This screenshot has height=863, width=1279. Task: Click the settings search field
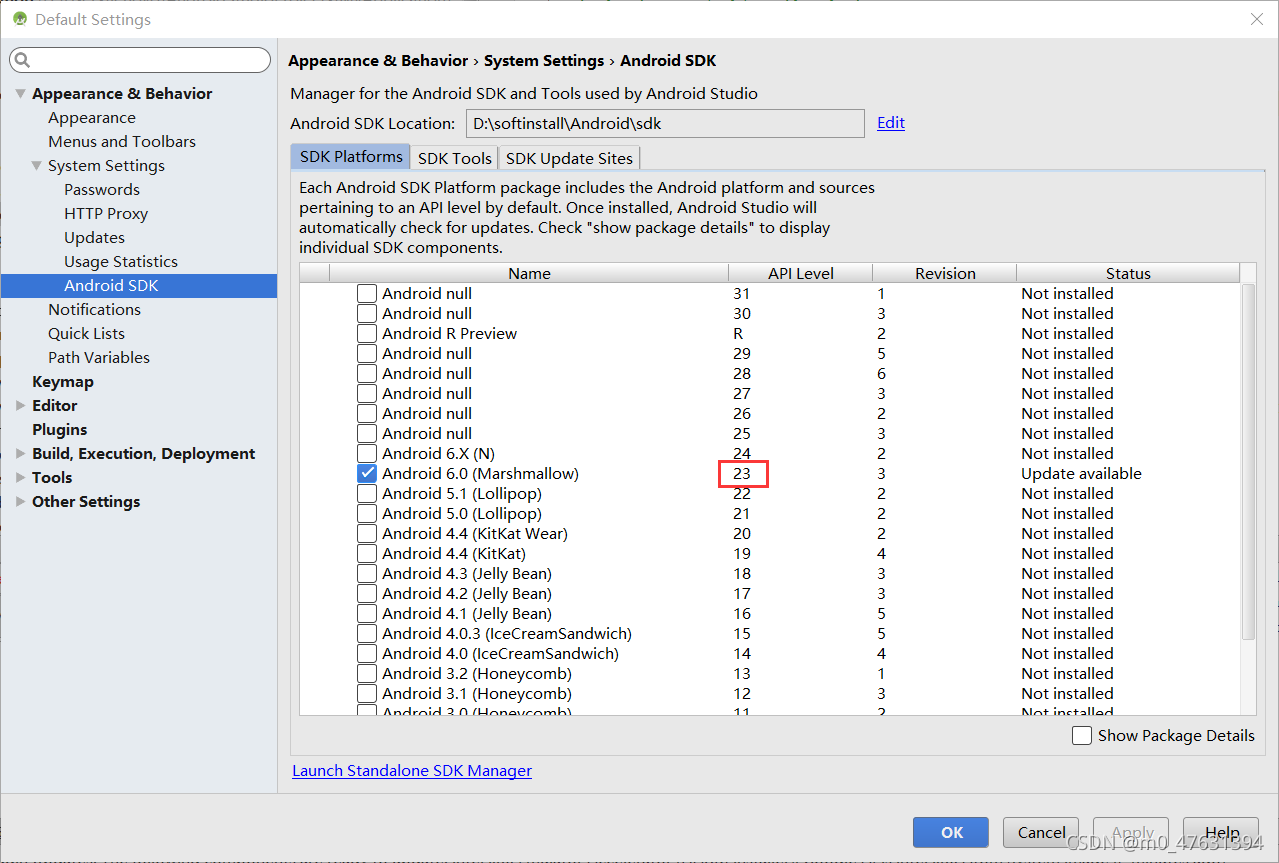tap(140, 61)
